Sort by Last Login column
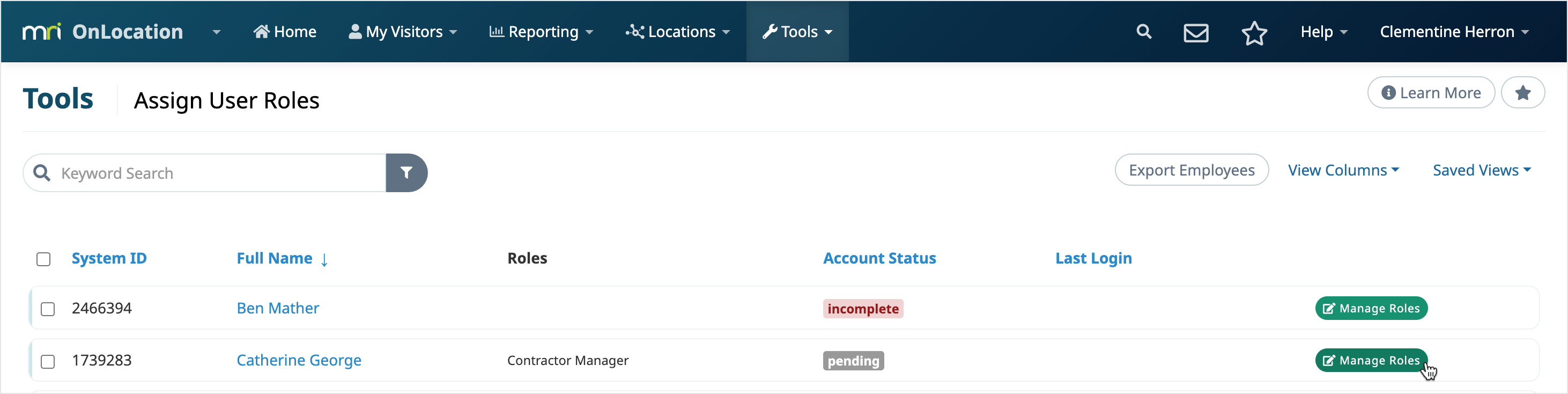Viewport: 1568px width, 394px height. click(1093, 258)
